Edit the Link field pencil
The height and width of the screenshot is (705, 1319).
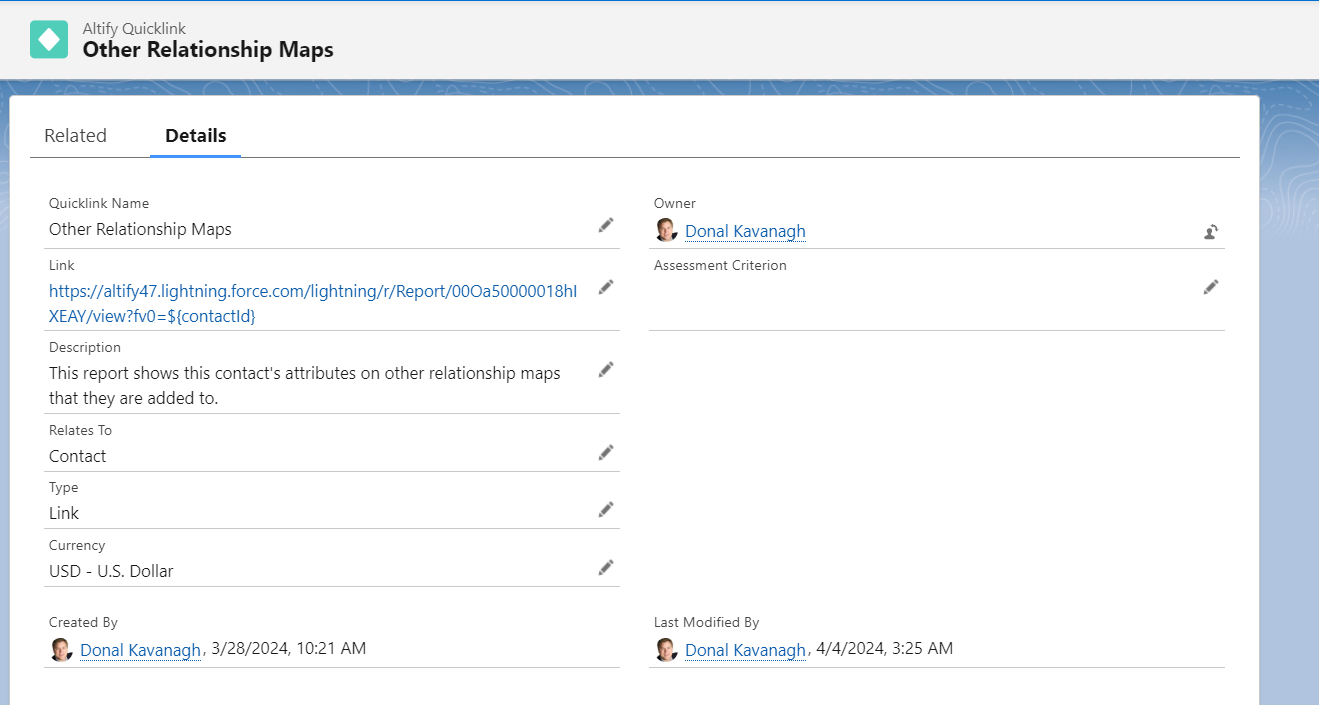606,287
